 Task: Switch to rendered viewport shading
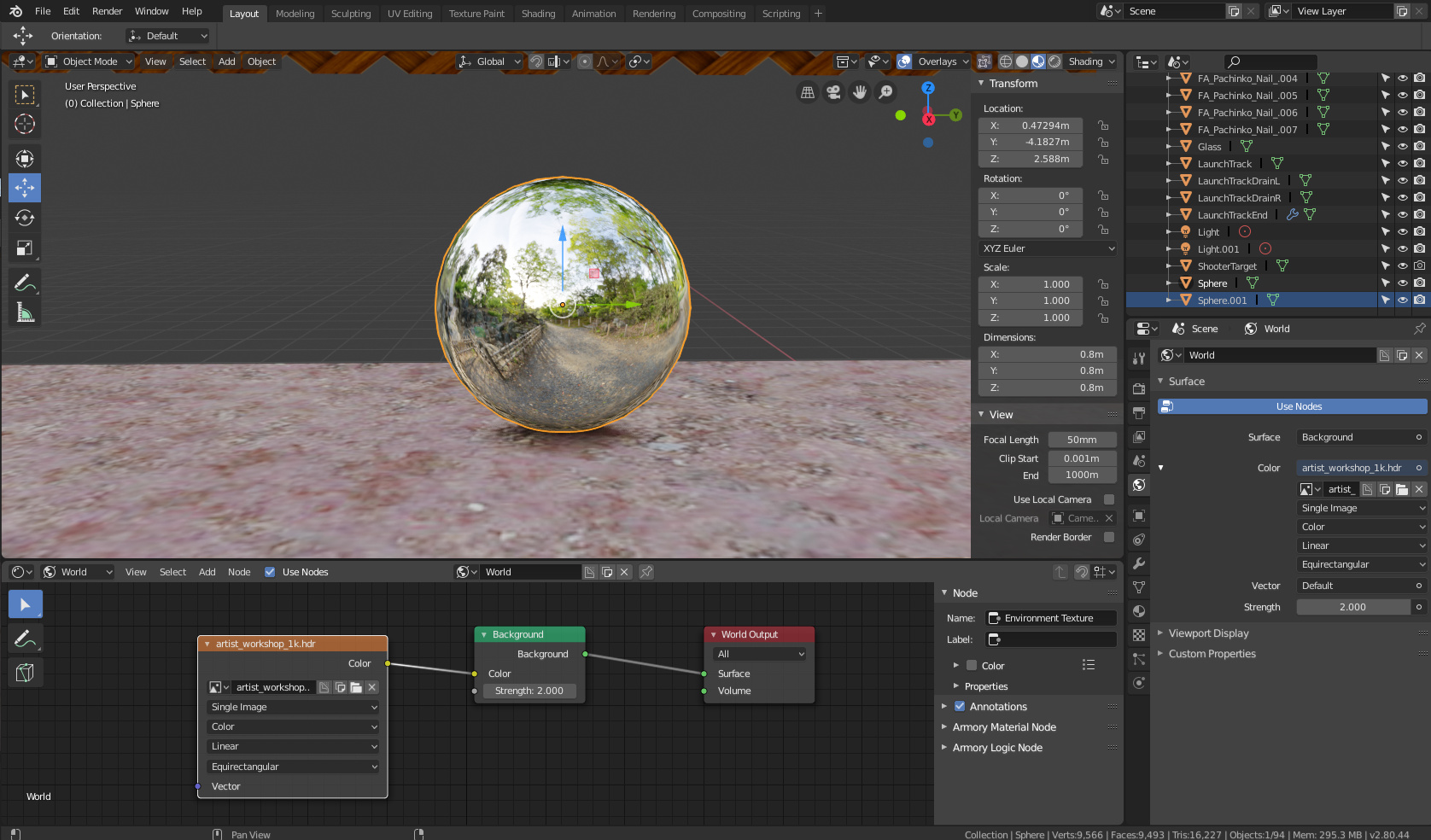point(1054,61)
